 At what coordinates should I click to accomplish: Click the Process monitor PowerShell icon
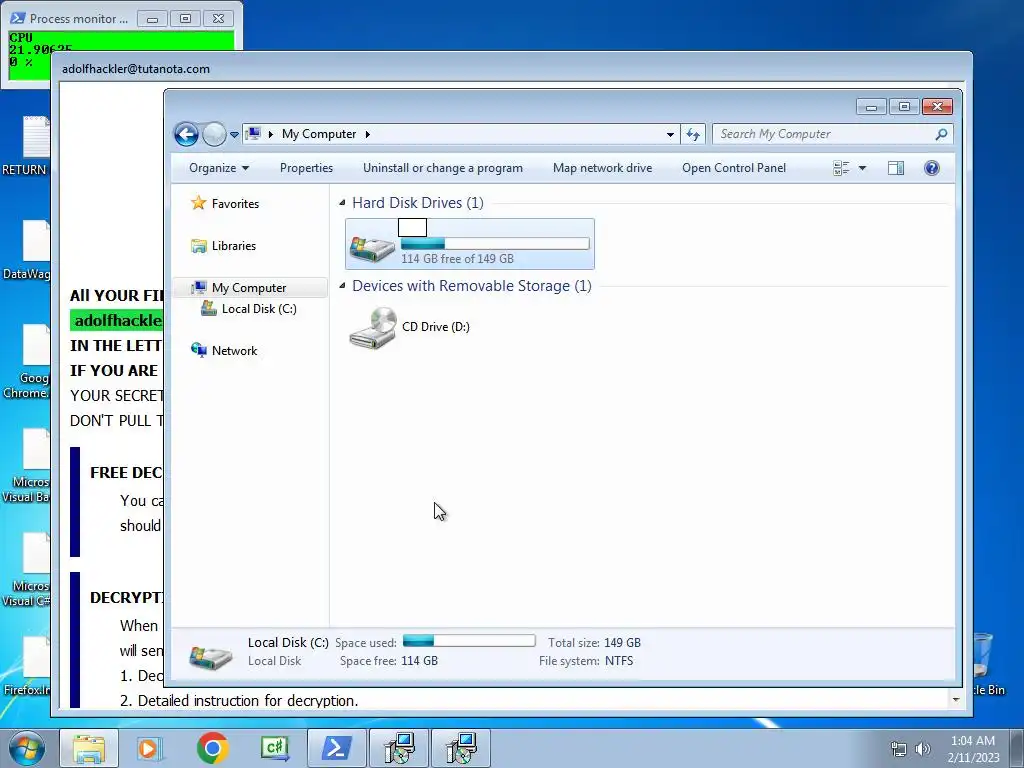[18, 18]
